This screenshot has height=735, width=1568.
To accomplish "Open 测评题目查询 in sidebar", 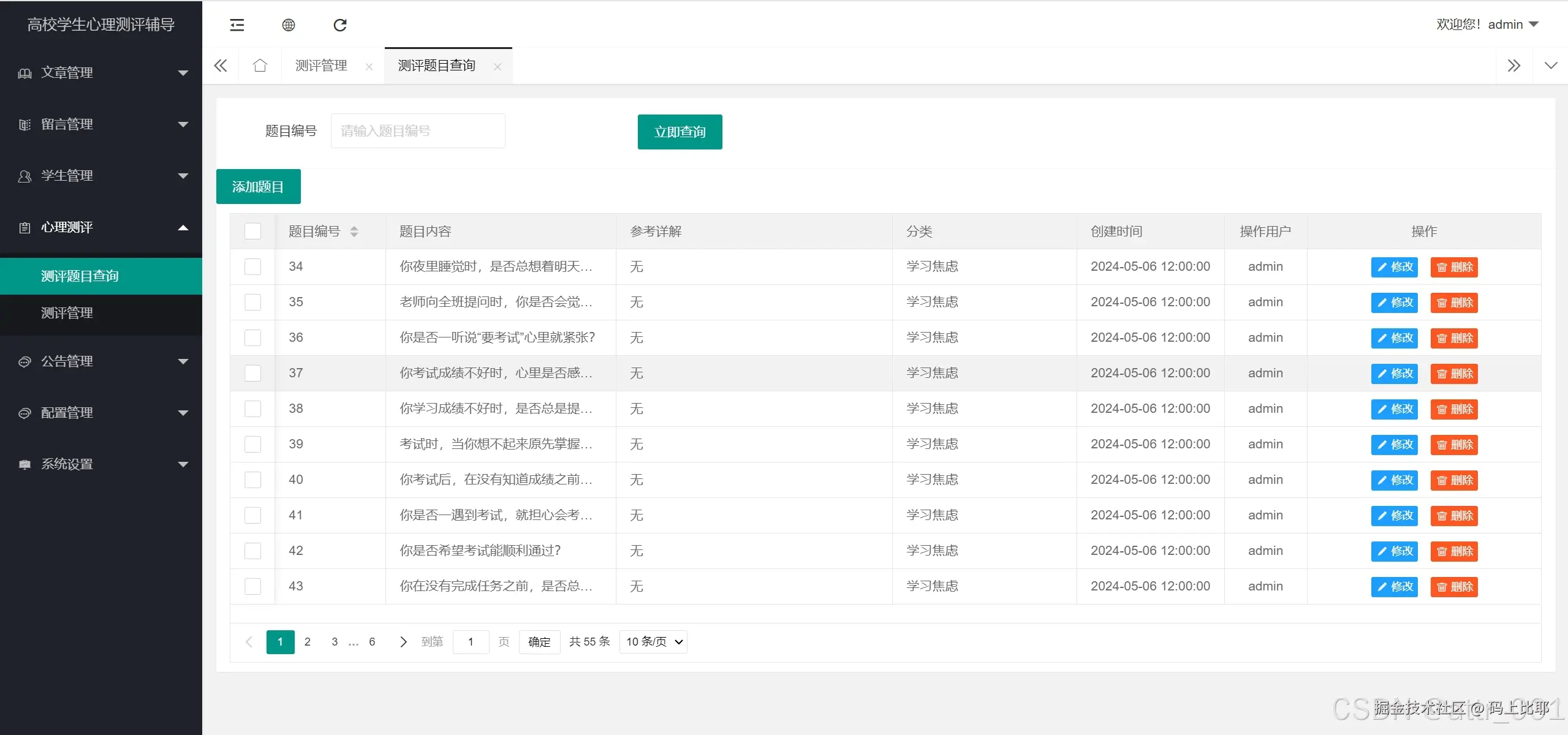I will point(101,276).
